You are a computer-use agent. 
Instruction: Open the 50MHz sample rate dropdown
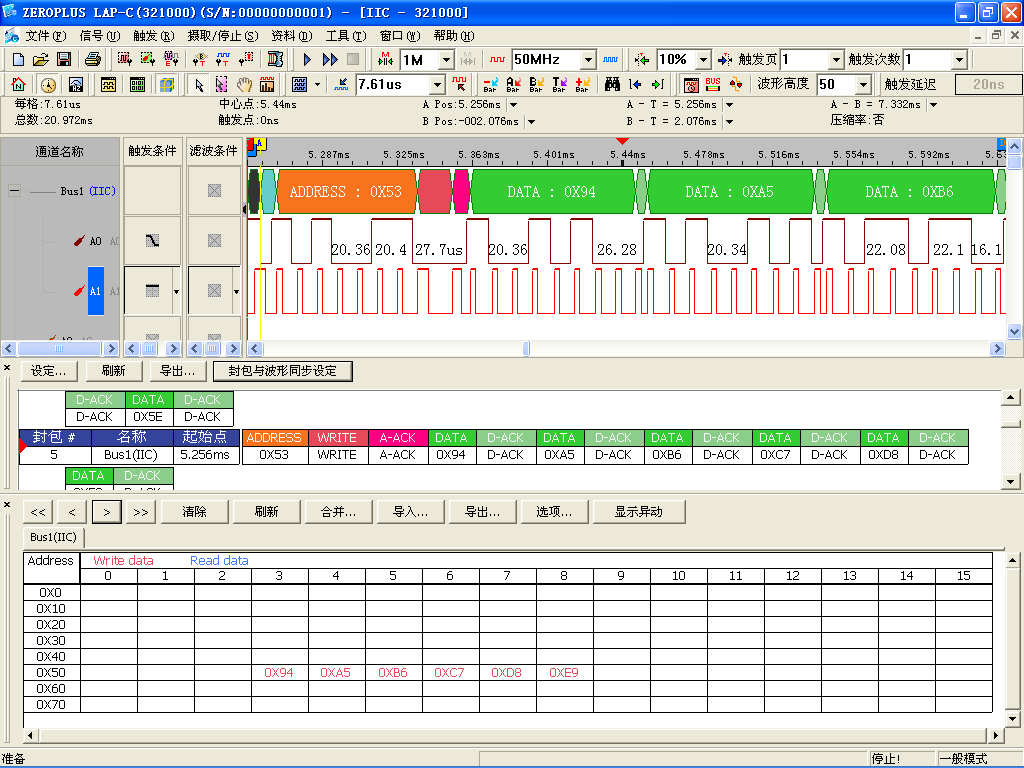coord(588,60)
